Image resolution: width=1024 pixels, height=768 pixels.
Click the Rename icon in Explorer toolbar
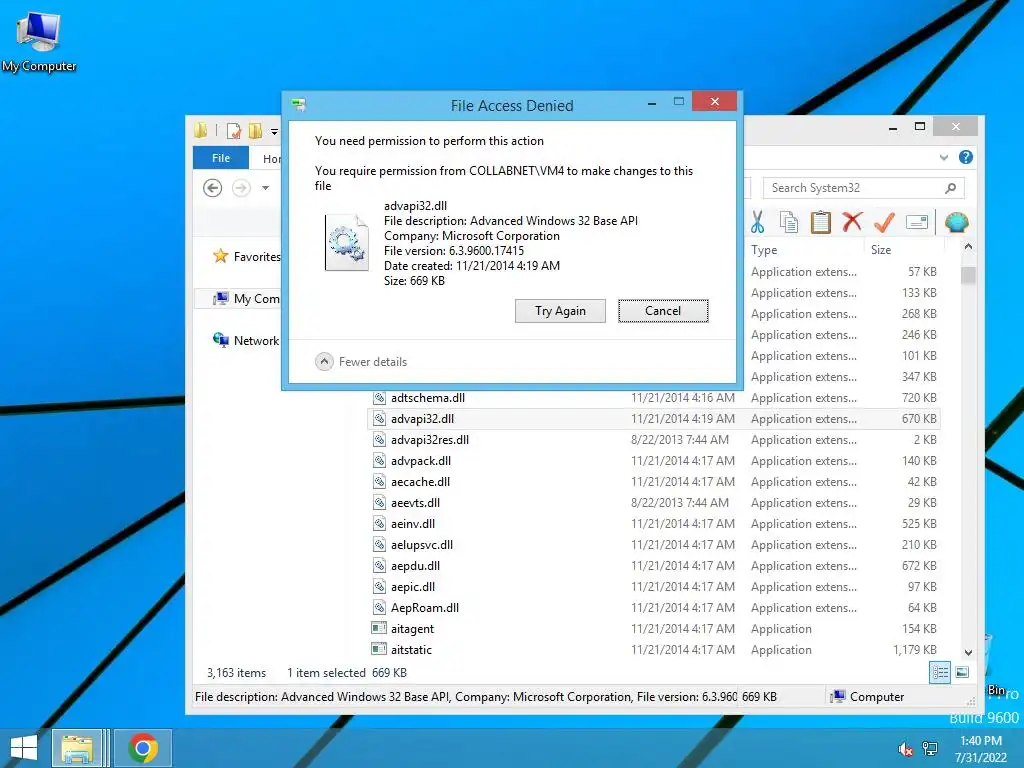coord(917,223)
